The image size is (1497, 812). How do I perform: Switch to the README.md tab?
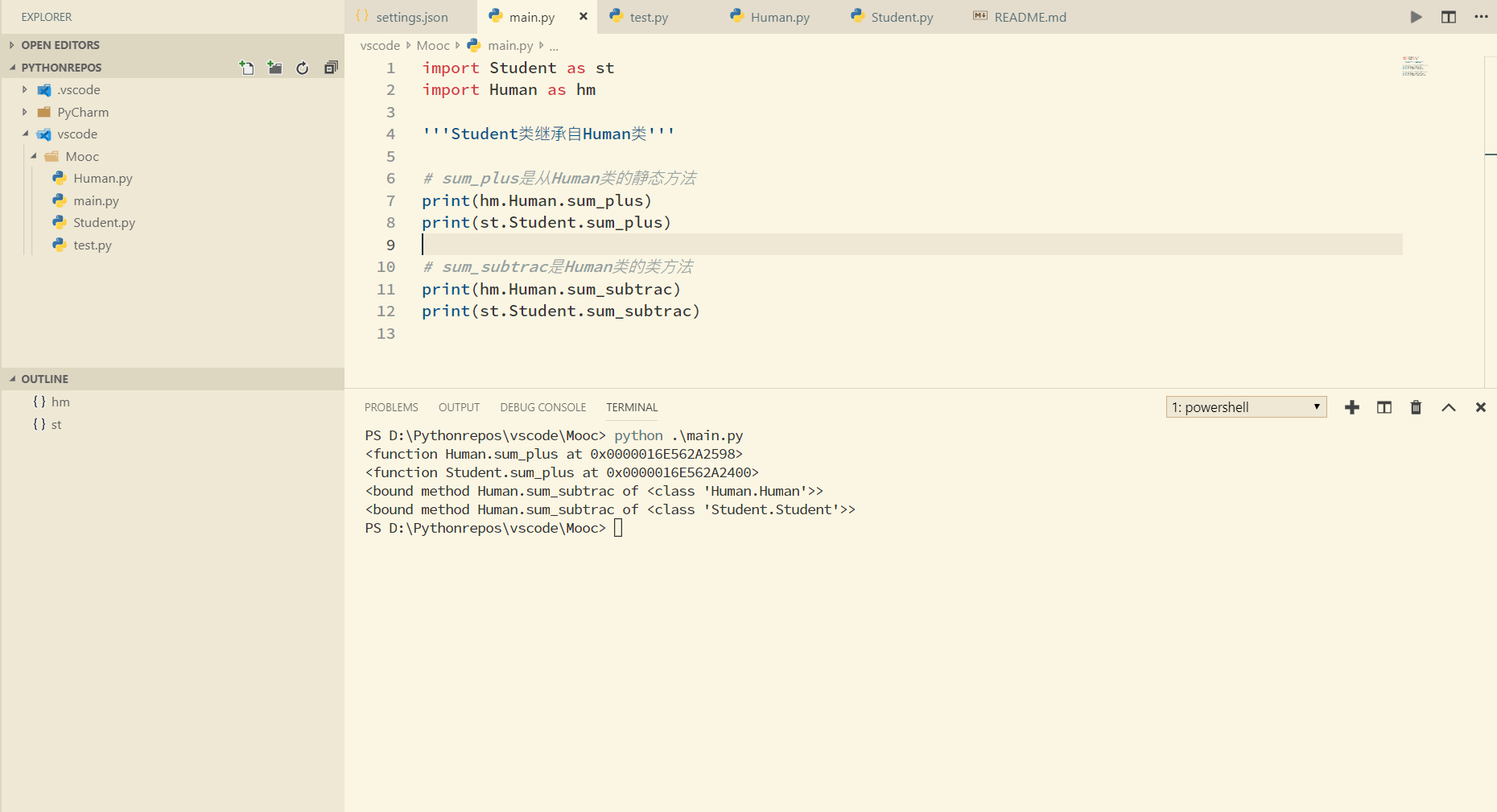[x=1029, y=17]
